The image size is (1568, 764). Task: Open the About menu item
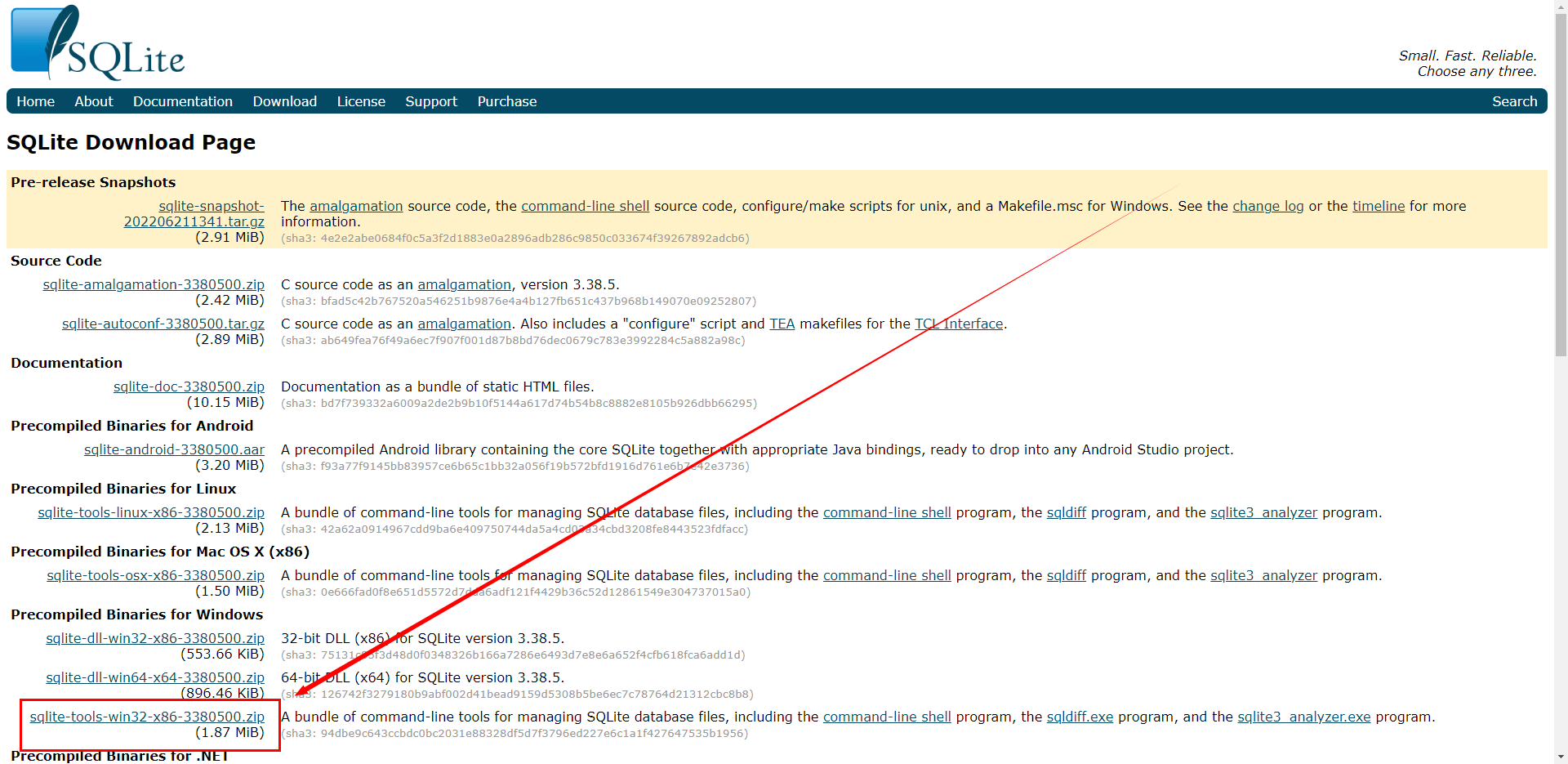pyautogui.click(x=94, y=101)
